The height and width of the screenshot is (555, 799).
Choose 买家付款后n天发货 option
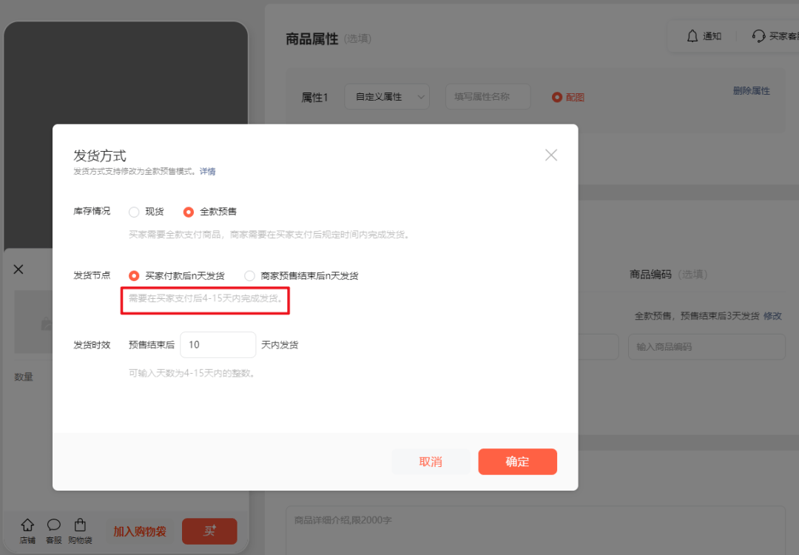point(134,276)
